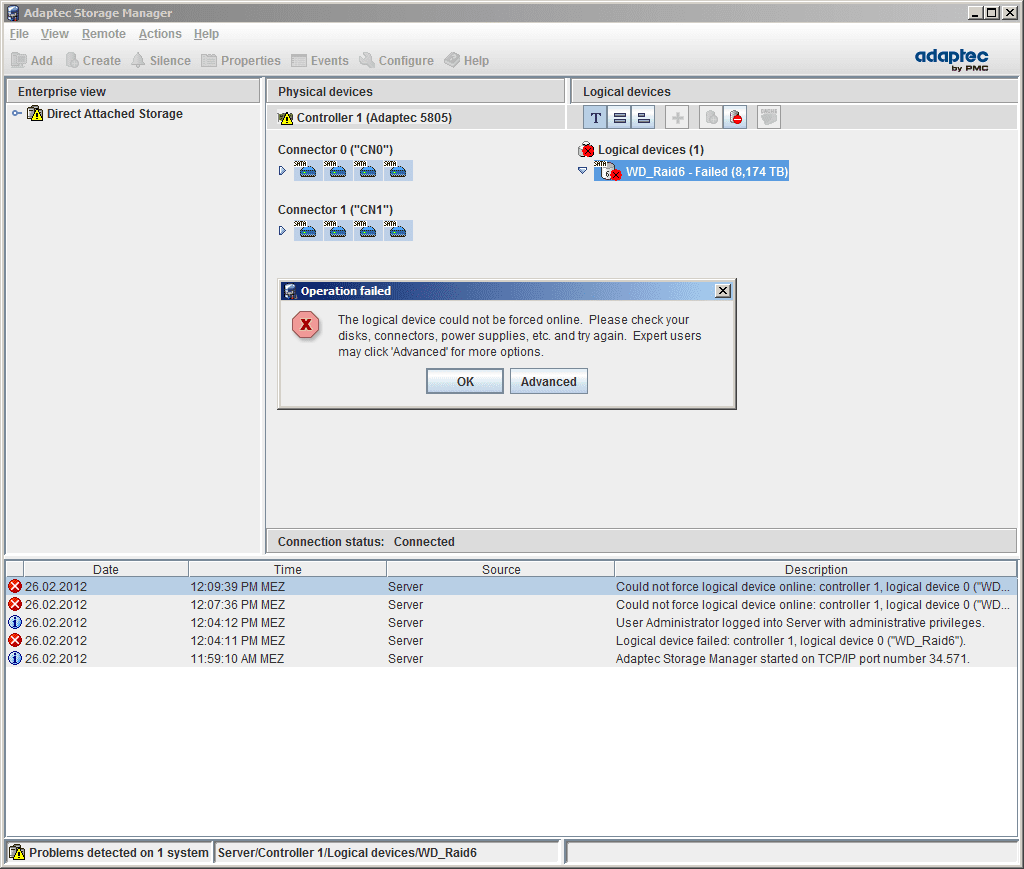
Task: Click the create logical device plus icon
Action: click(677, 118)
